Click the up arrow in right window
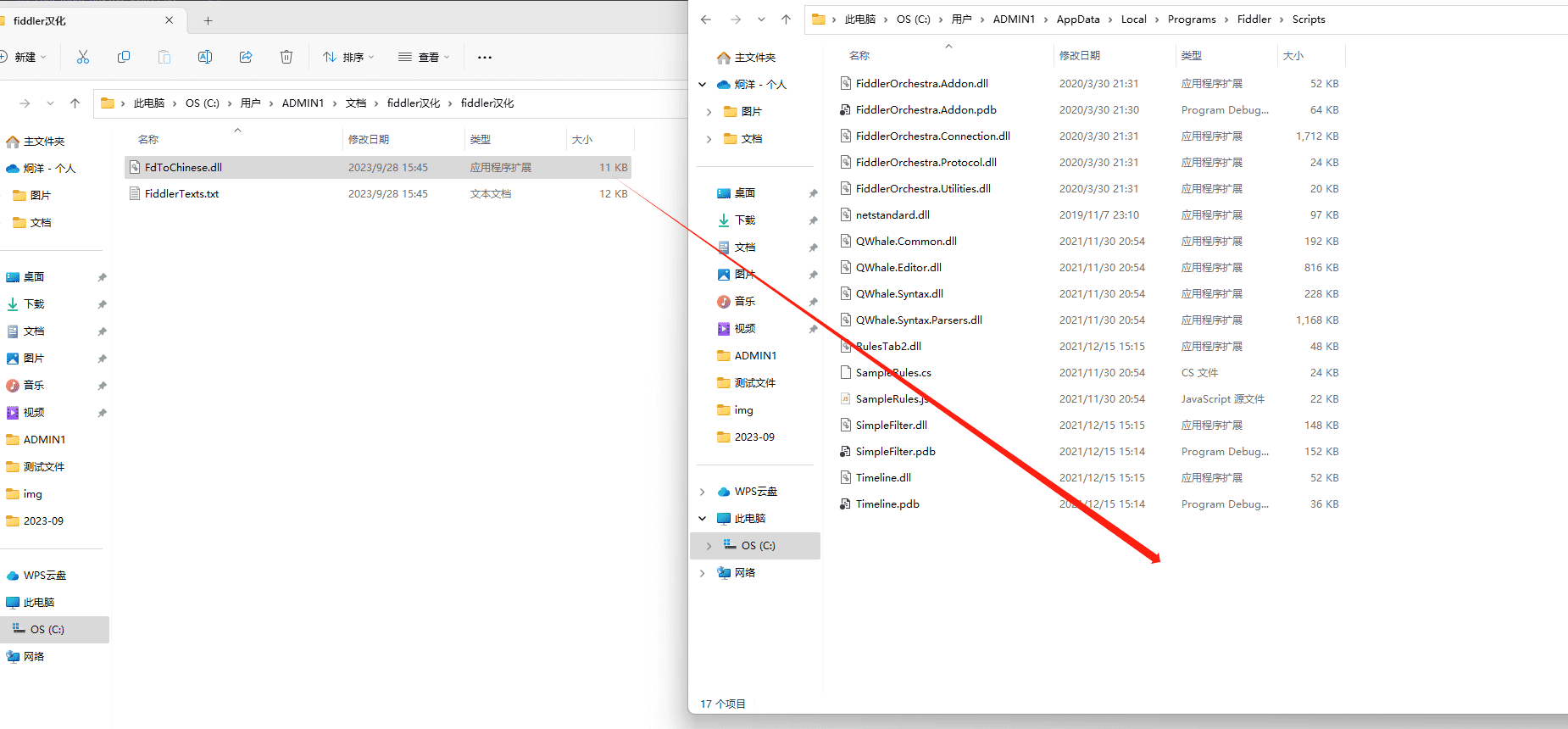Screen dimensions: 1568x729 (x=786, y=19)
